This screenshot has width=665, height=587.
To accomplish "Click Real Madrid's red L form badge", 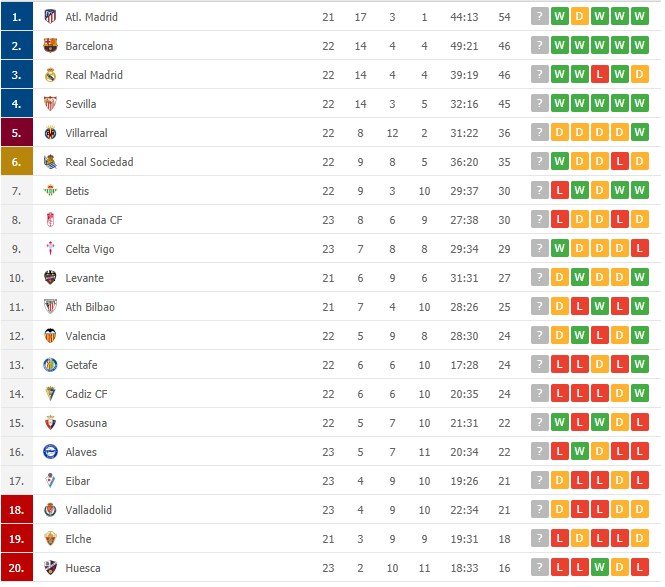I will 600,75.
